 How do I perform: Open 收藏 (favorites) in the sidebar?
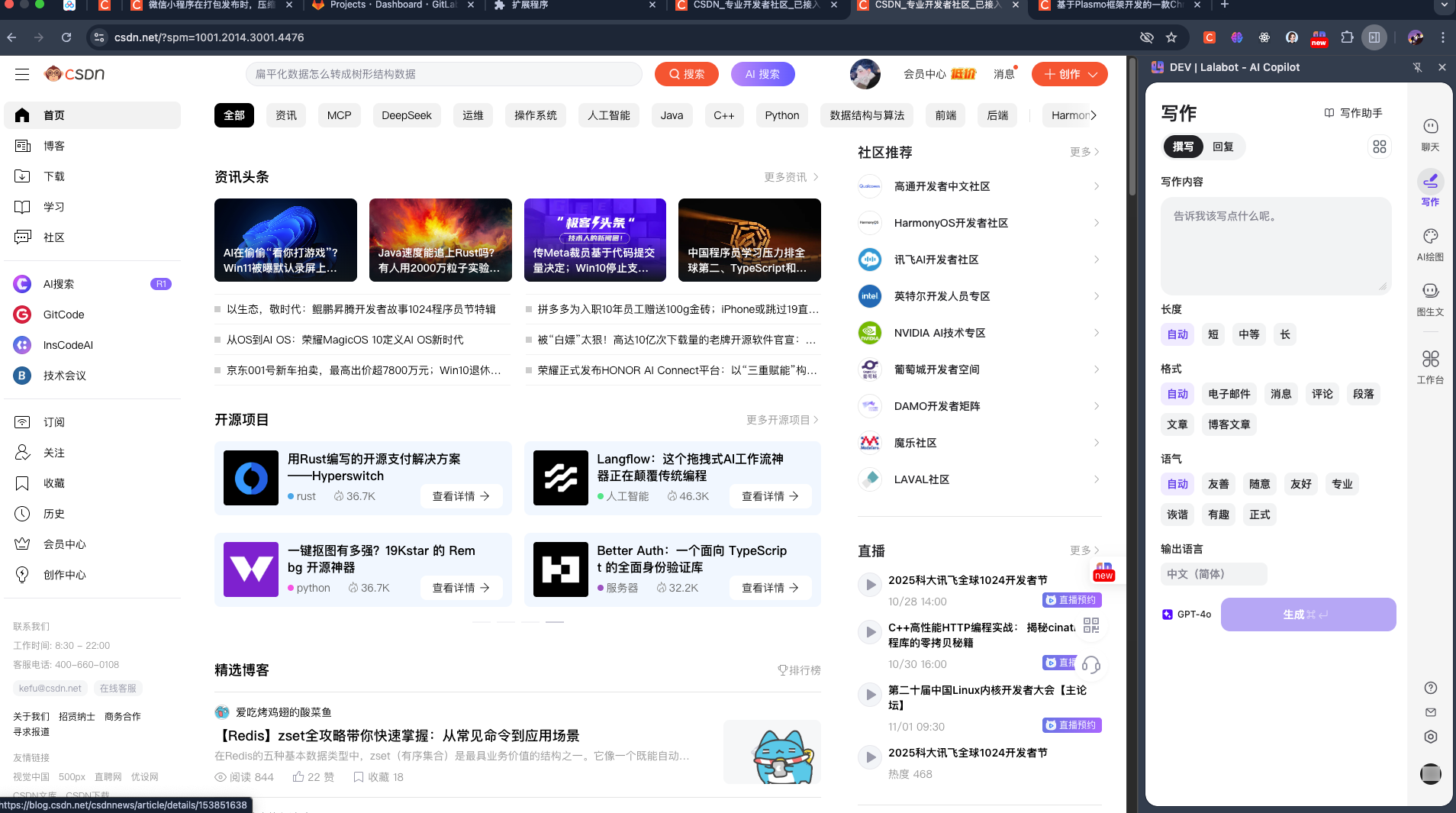[x=53, y=482]
